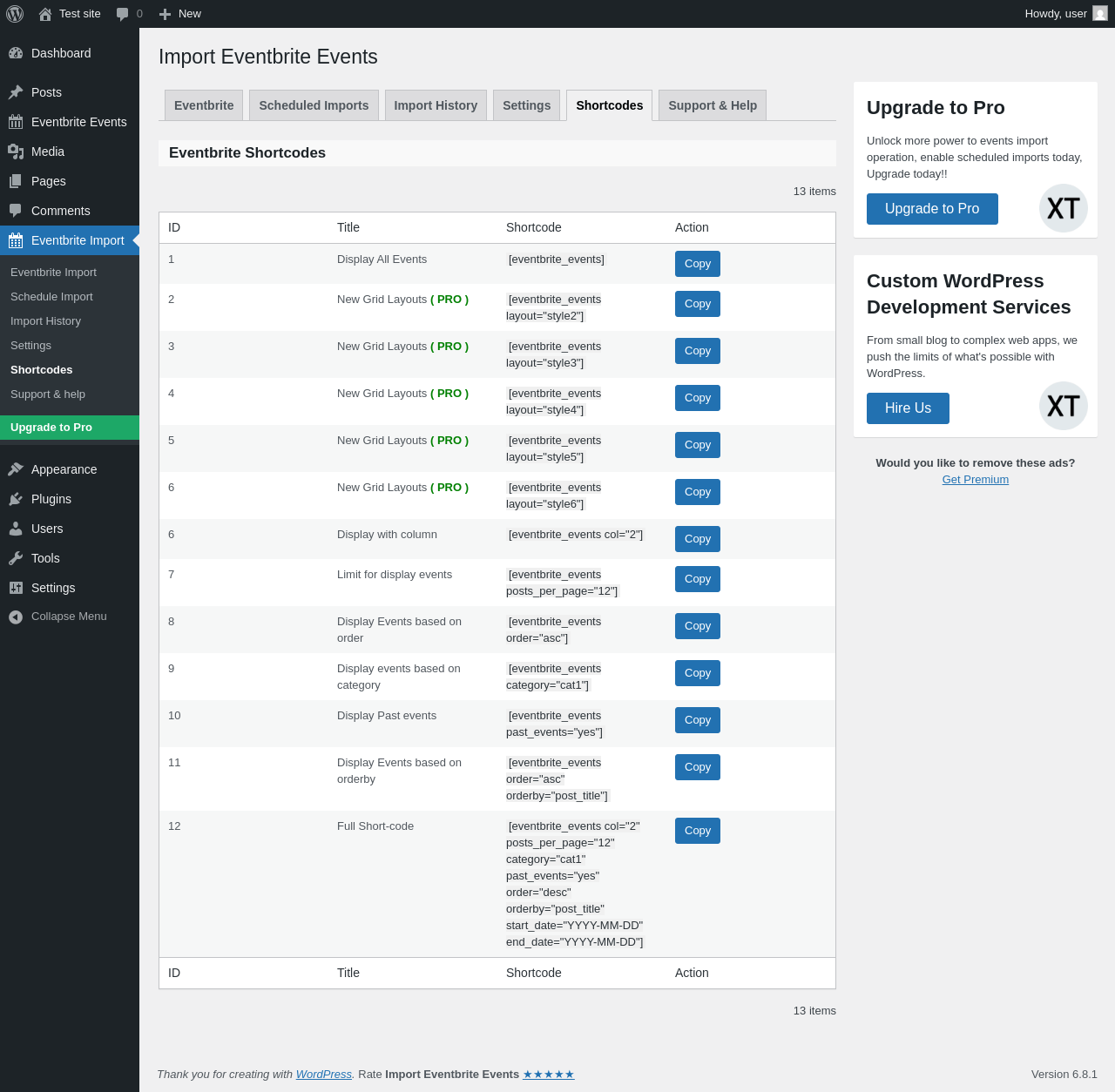The width and height of the screenshot is (1115, 1092).
Task: Copy the orderby post_title shortcode
Action: [x=698, y=767]
